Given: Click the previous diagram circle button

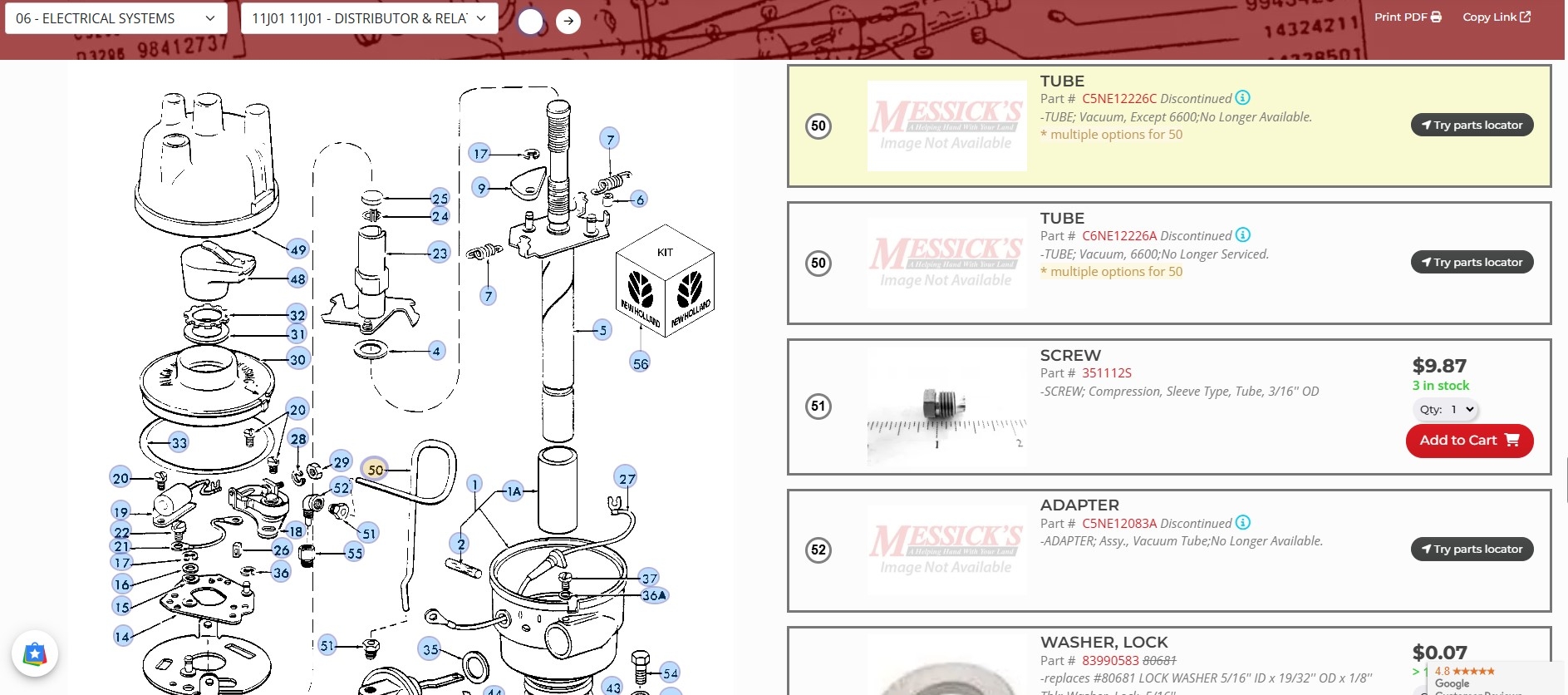Looking at the screenshot, I should tap(530, 21).
